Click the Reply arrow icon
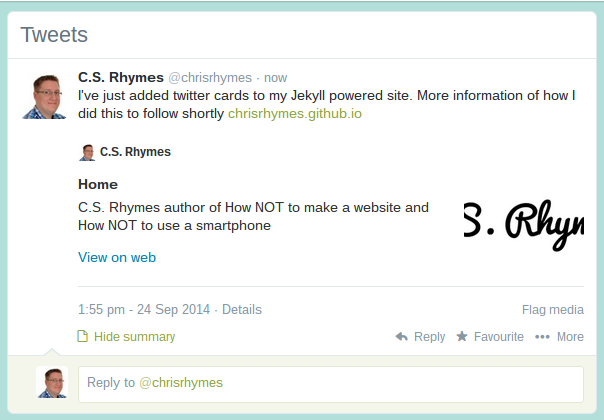The height and width of the screenshot is (420, 604). tap(401, 336)
